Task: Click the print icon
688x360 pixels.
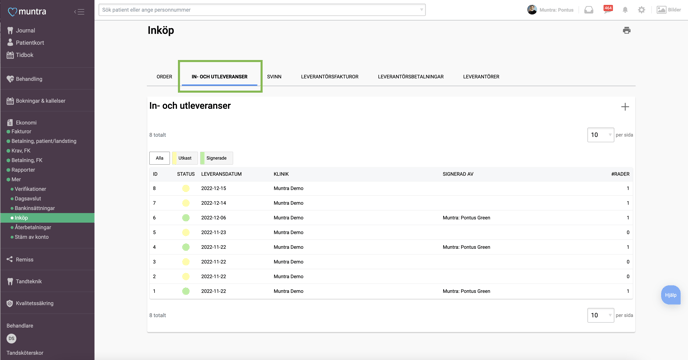Action: click(x=627, y=30)
